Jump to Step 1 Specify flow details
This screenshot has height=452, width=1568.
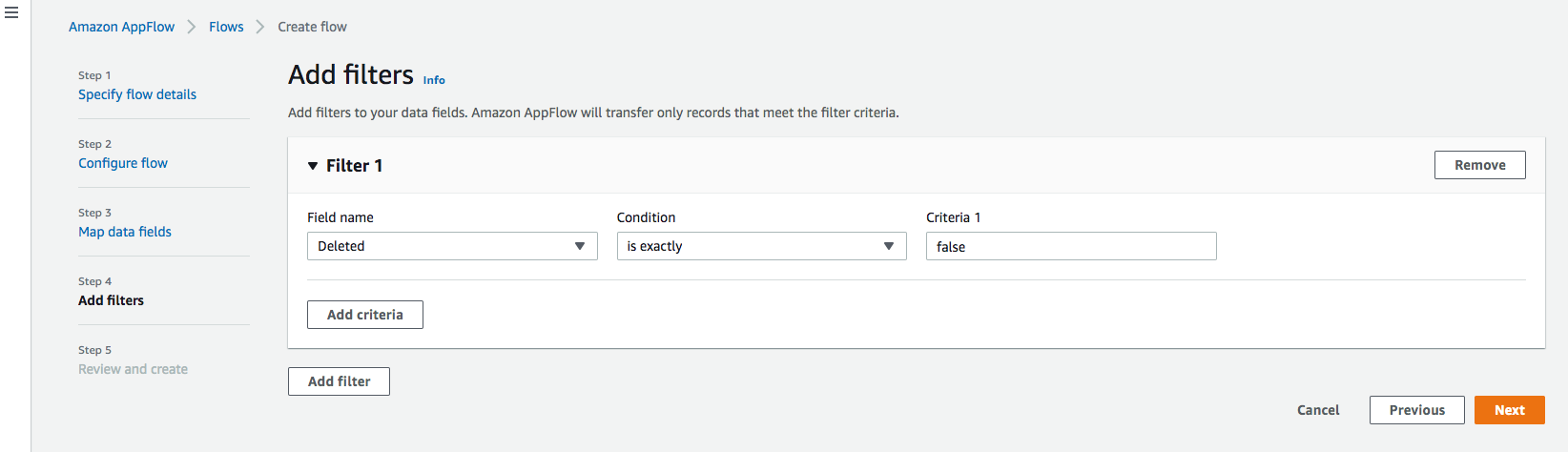[x=137, y=94]
